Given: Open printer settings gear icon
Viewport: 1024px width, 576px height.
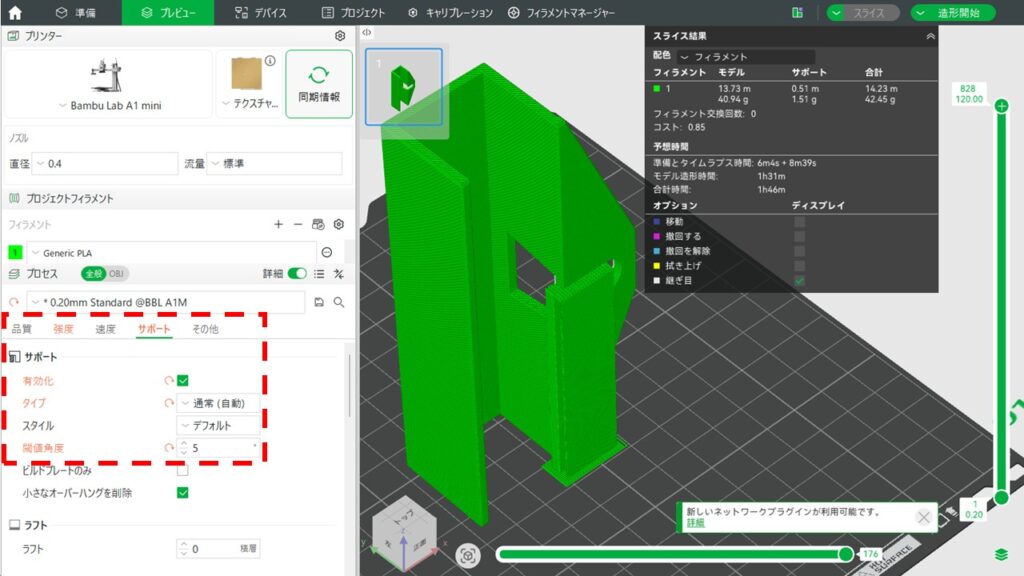Looking at the screenshot, I should tap(340, 36).
